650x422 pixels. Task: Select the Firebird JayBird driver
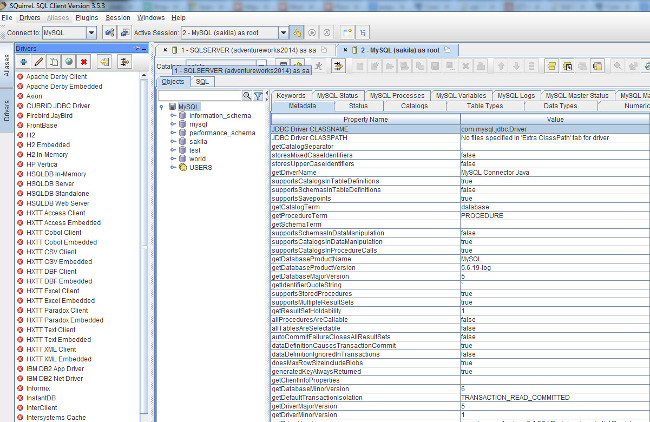pos(49,116)
